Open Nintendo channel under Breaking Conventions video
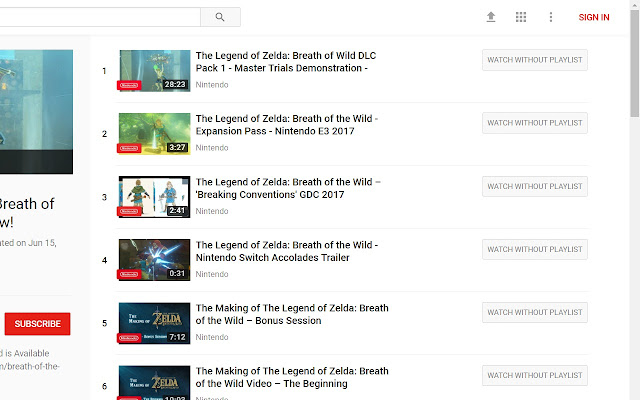This screenshot has height=400, width=640. pos(212,211)
